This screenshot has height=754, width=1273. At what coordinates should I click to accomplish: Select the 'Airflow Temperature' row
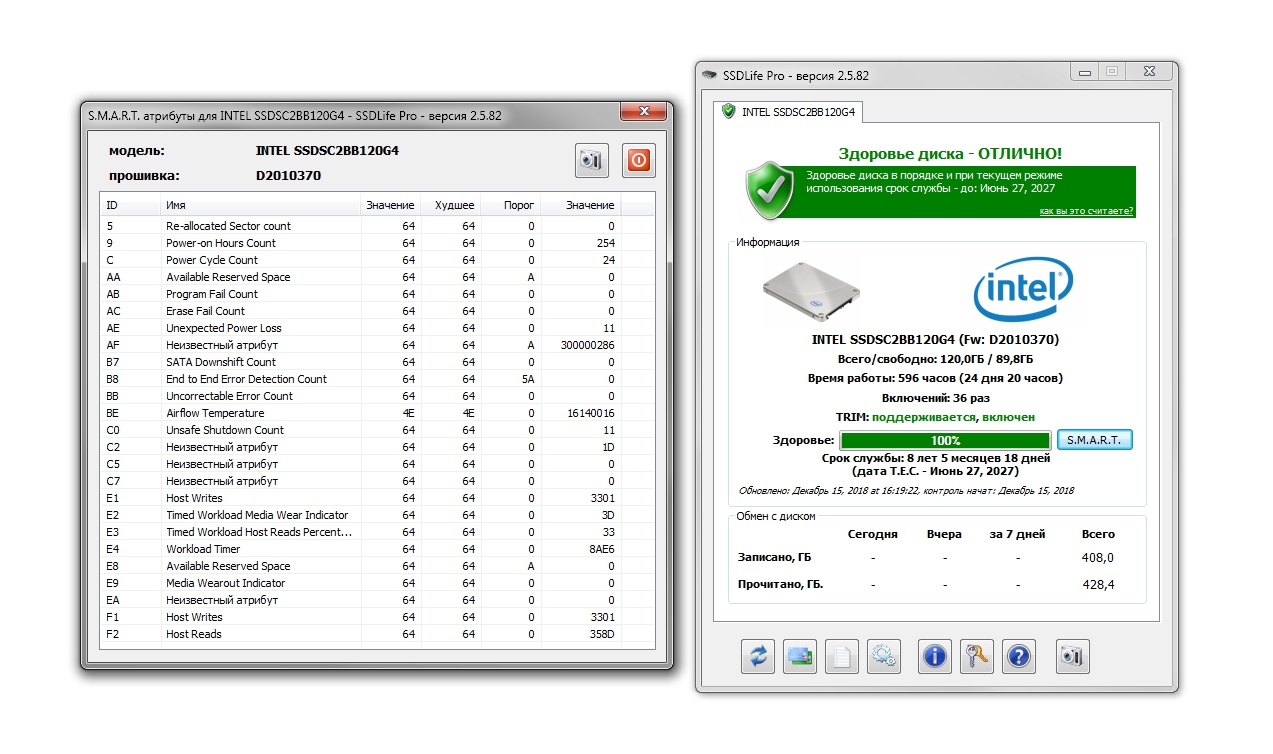378,413
